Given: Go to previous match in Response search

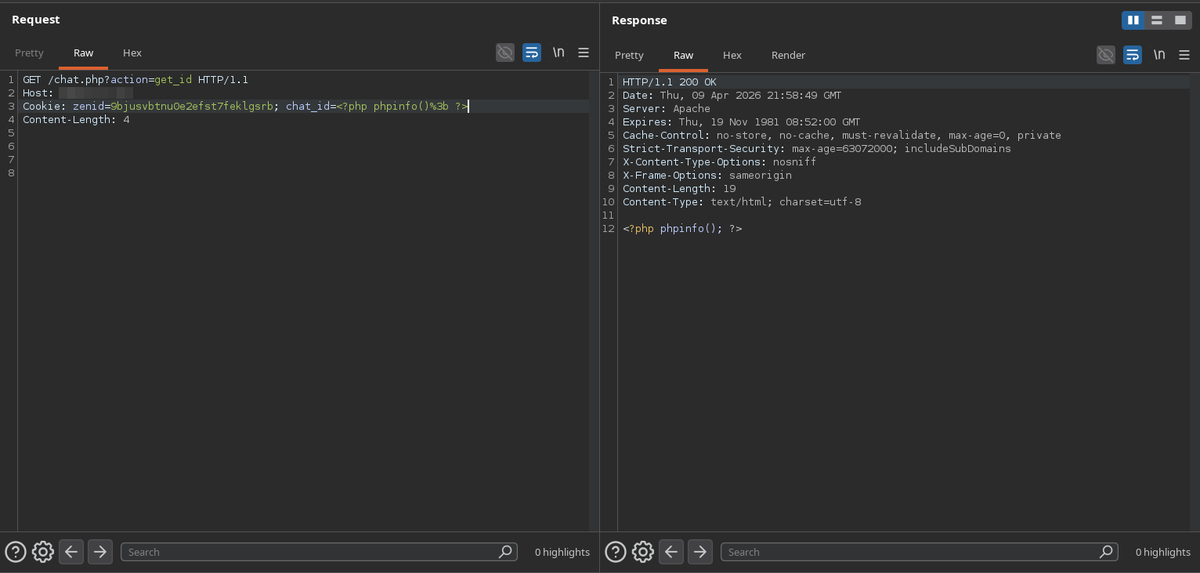Looking at the screenshot, I should (671, 551).
